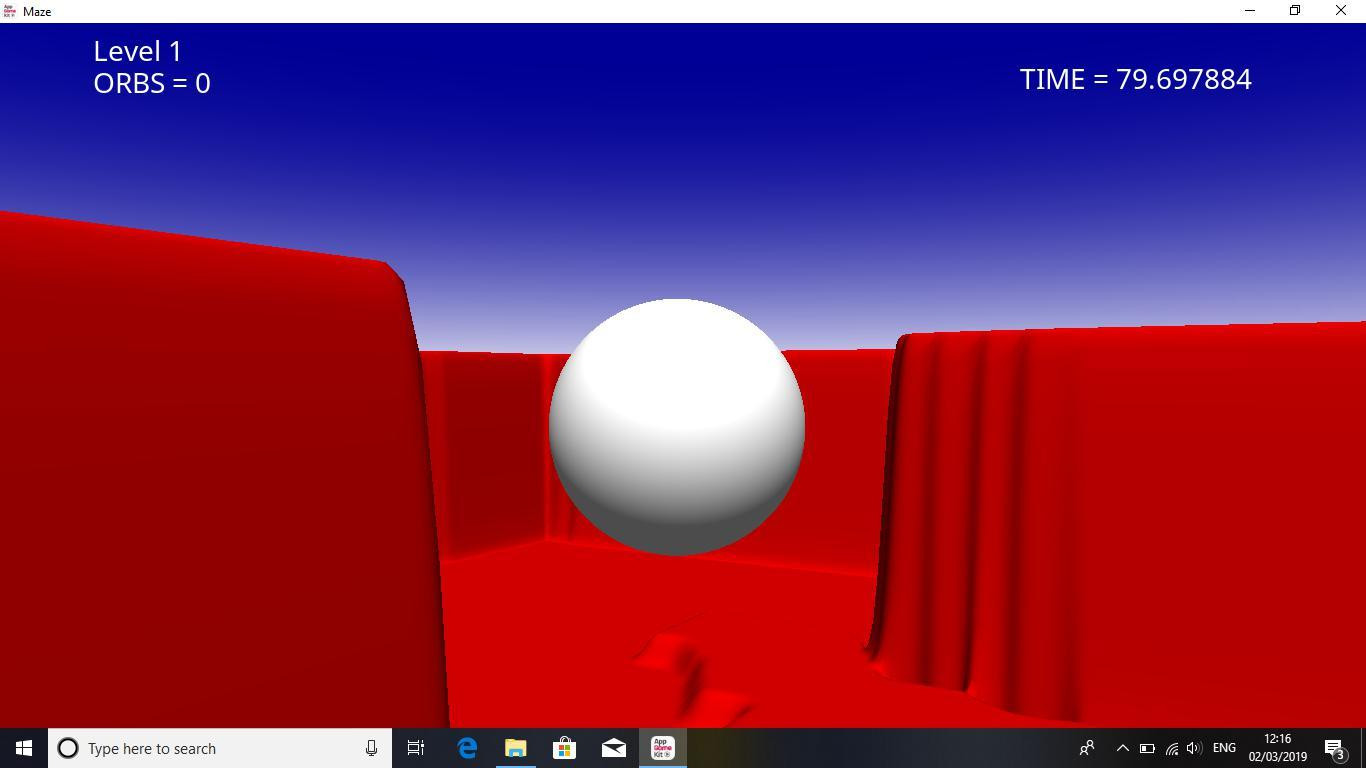1366x768 pixels.
Task: Select the AppGameKit Maze taskbar button
Action: [663, 748]
